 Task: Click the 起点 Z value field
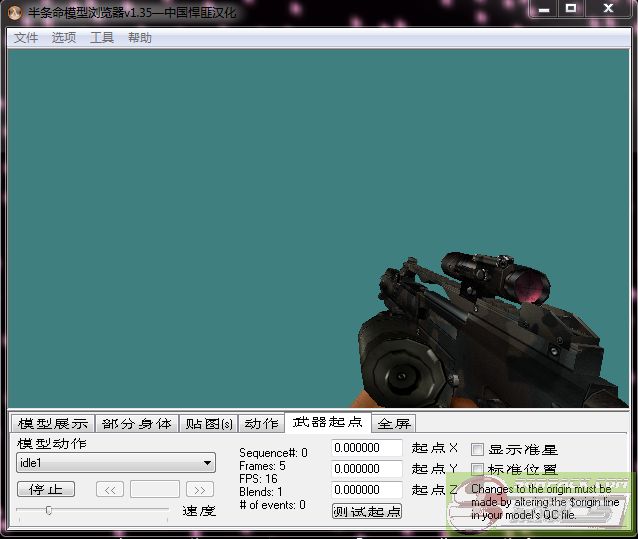[367, 490]
